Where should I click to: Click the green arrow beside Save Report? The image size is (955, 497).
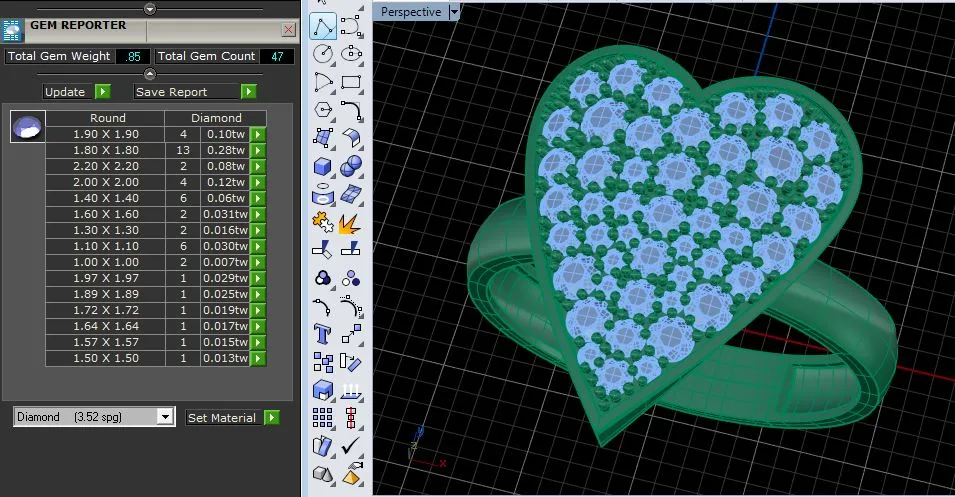click(x=248, y=91)
